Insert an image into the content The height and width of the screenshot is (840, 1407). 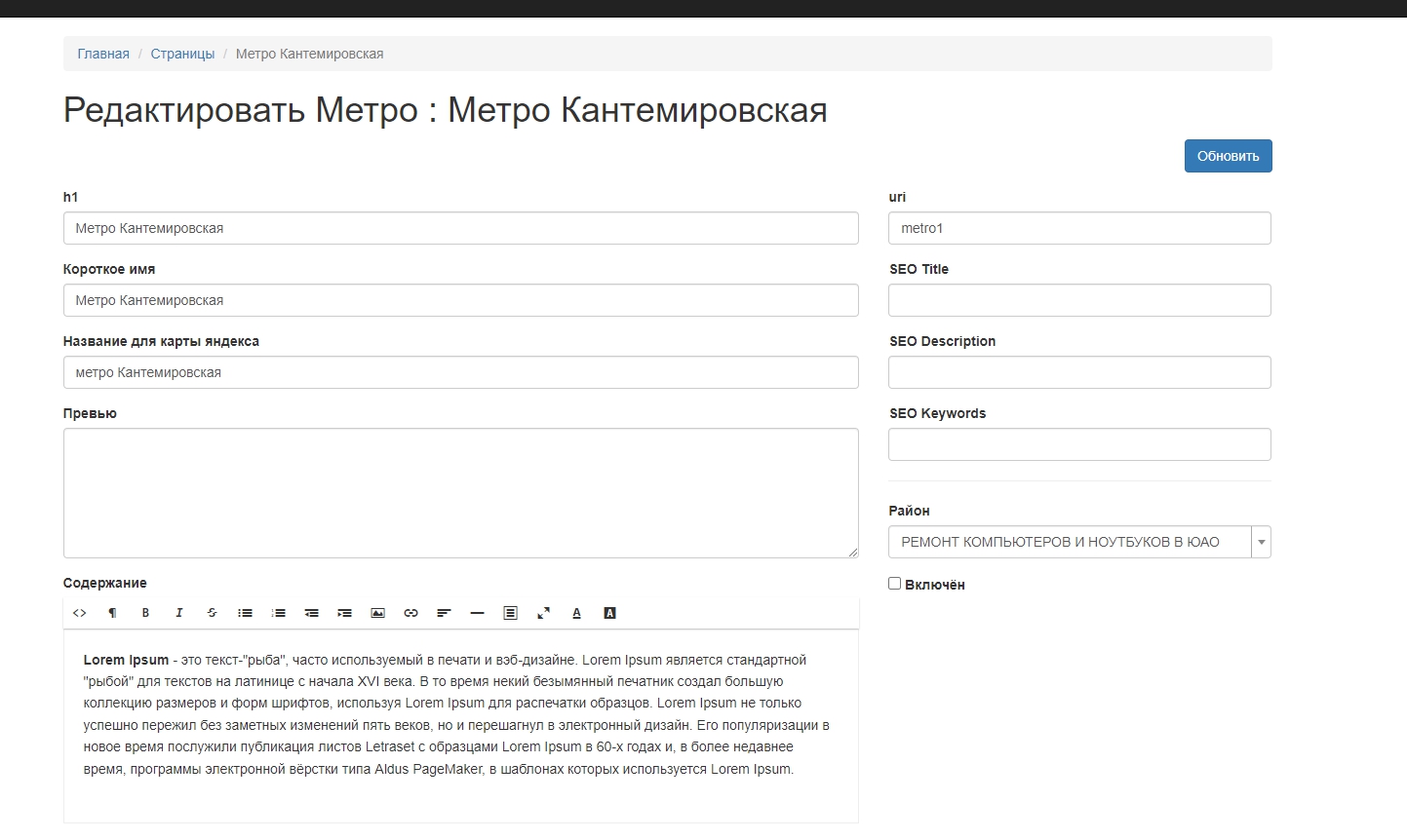click(377, 613)
